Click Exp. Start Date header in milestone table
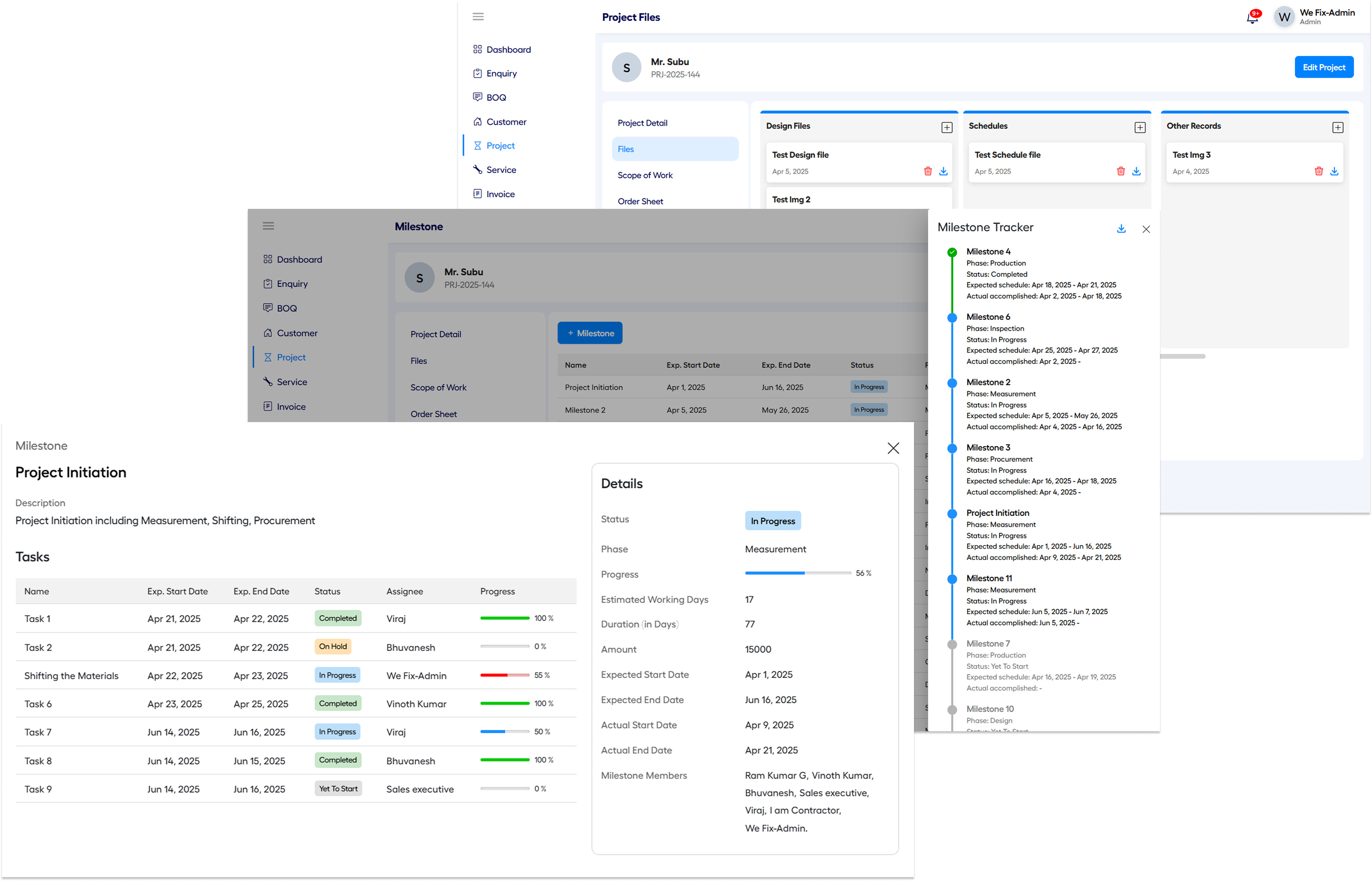This screenshot has width=1372, height=881. pos(693,365)
